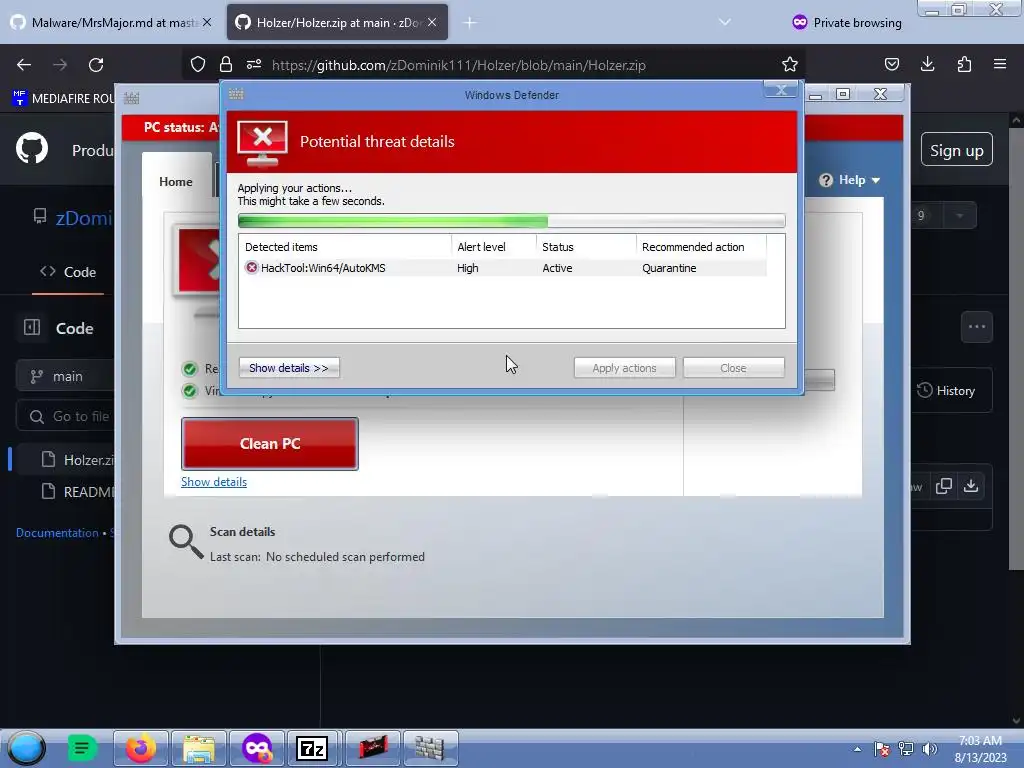Open Firefox private browsing taskbar icon
1024x768 pixels.
(x=257, y=748)
